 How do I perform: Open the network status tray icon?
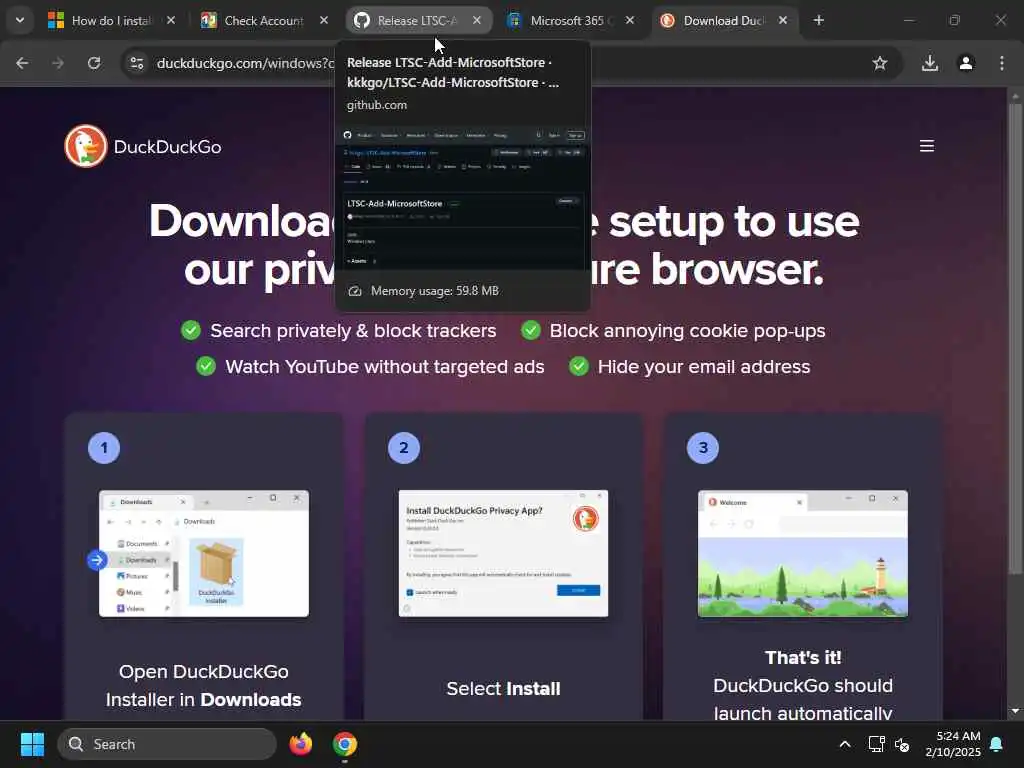point(876,744)
